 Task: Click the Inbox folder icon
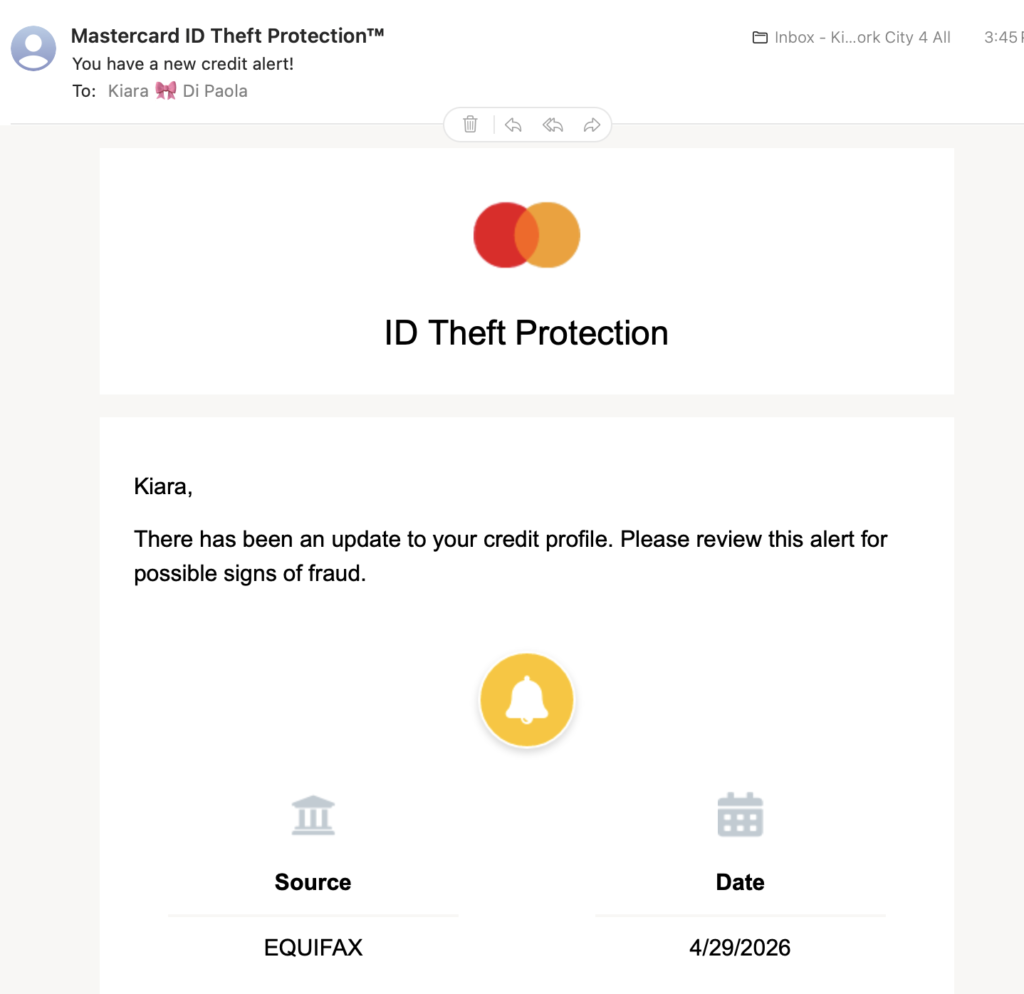(x=760, y=37)
